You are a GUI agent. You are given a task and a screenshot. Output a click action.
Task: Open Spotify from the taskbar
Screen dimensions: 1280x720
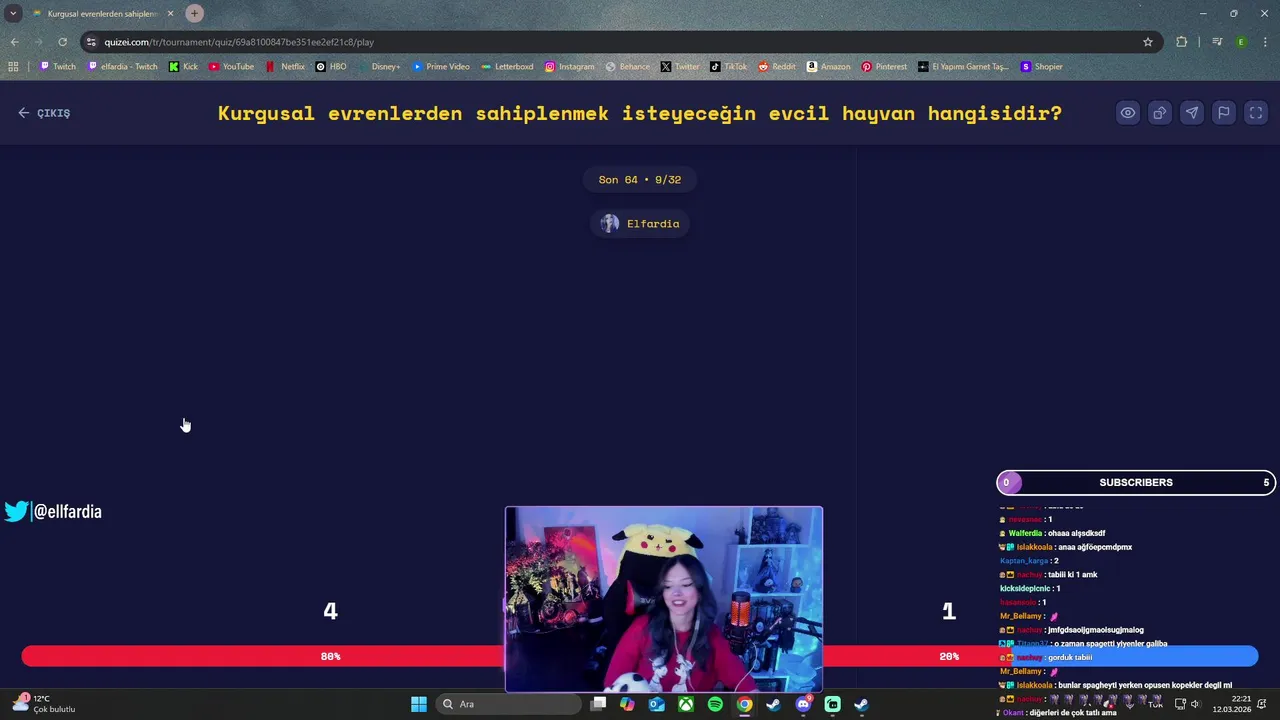(715, 704)
